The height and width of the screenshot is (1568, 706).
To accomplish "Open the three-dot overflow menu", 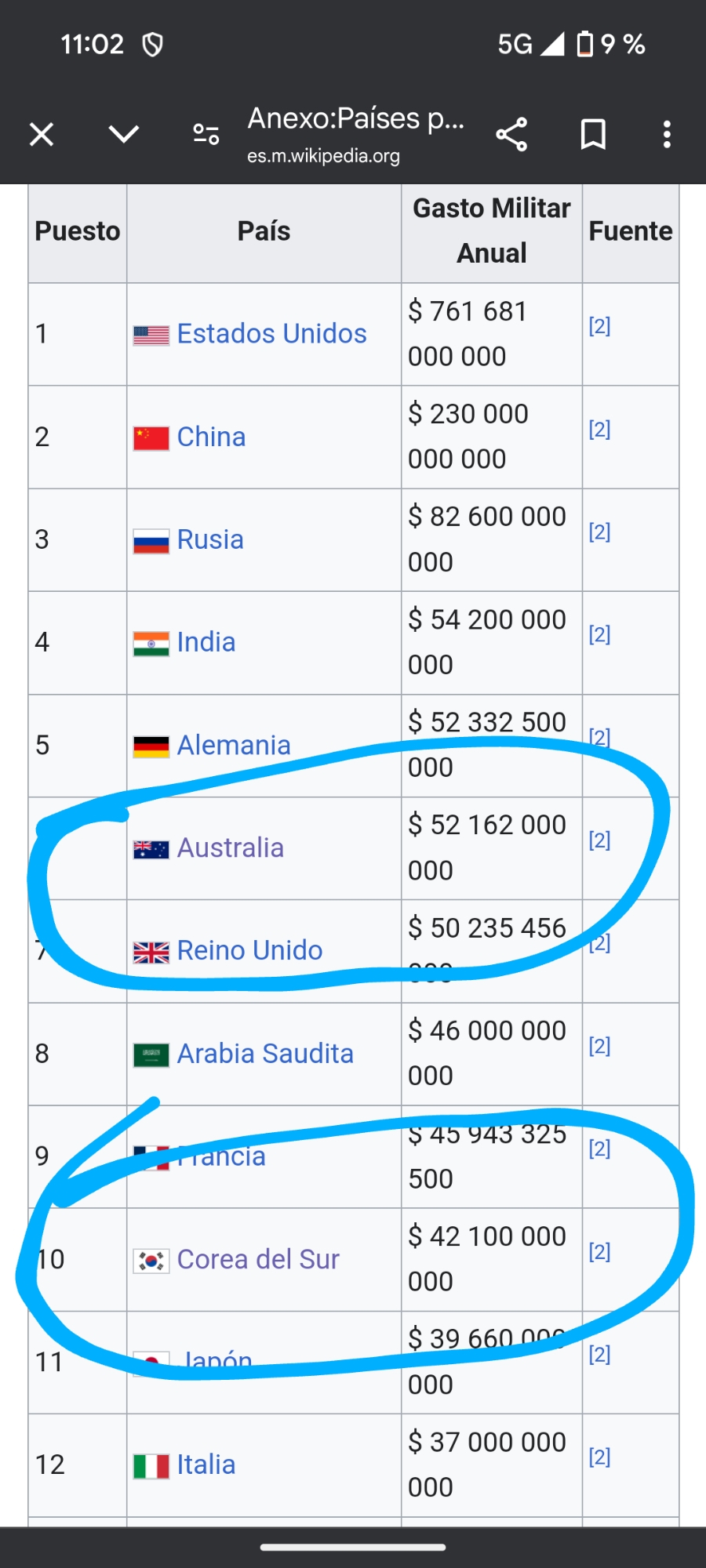I will 667,134.
